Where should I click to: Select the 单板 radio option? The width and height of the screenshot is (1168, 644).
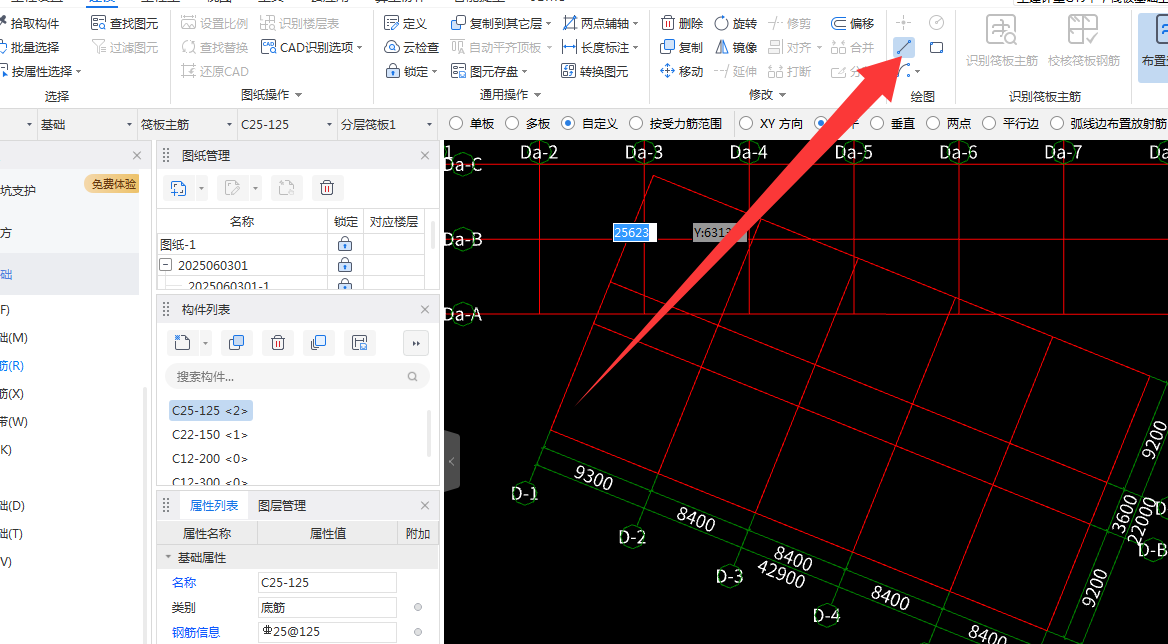pos(456,124)
